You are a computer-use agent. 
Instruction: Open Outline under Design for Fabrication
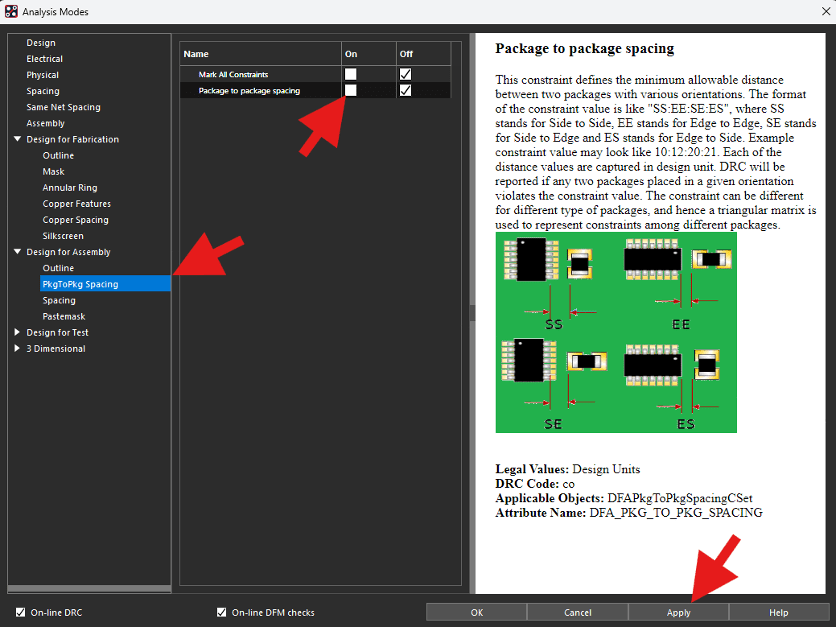[58, 155]
